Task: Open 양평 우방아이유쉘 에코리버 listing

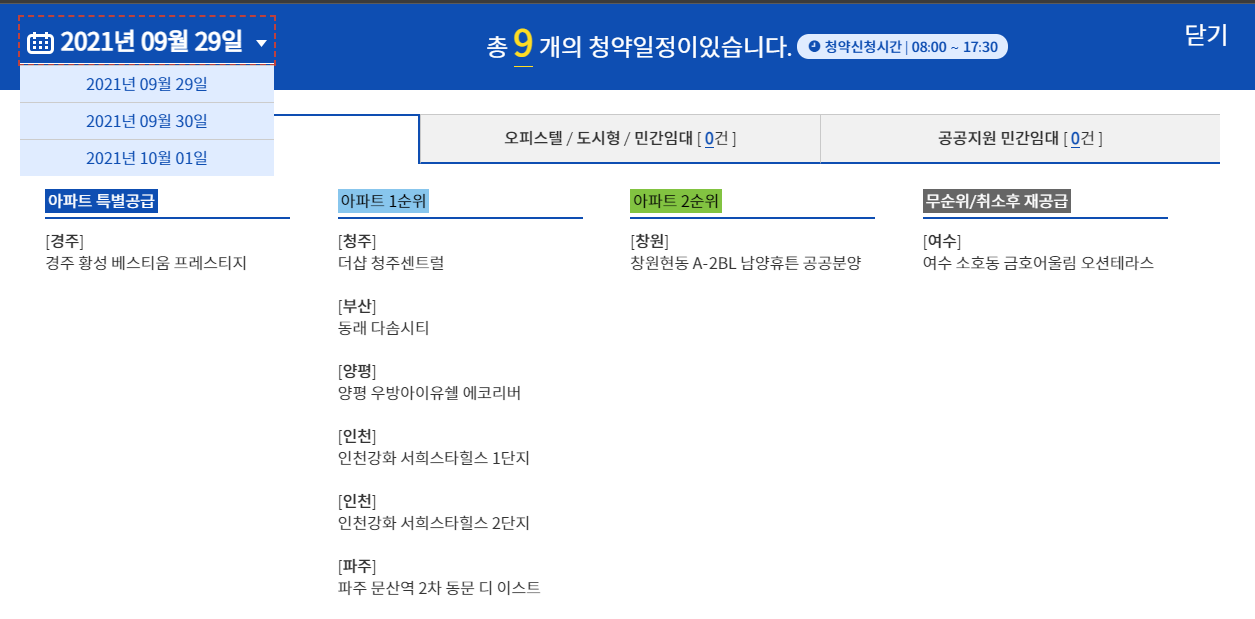Action: coord(430,393)
